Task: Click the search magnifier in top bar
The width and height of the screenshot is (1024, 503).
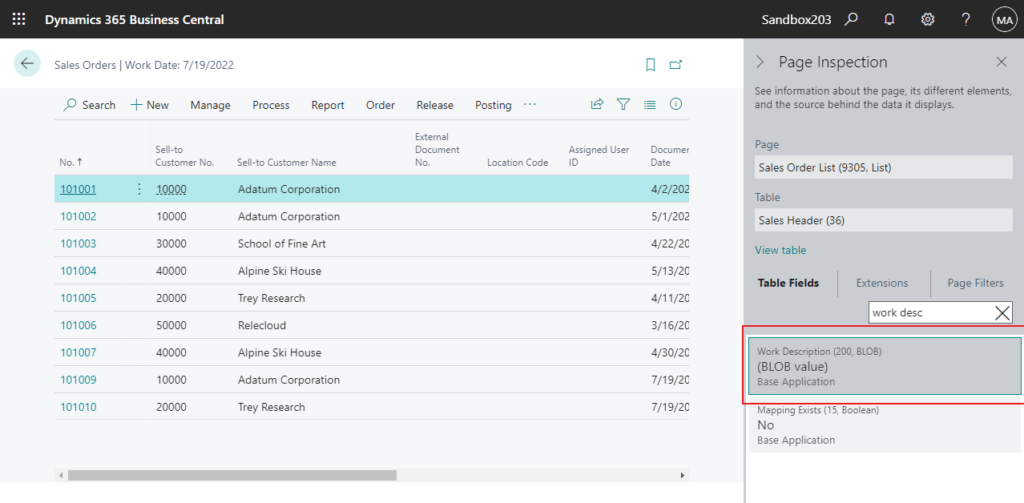Action: coord(850,20)
